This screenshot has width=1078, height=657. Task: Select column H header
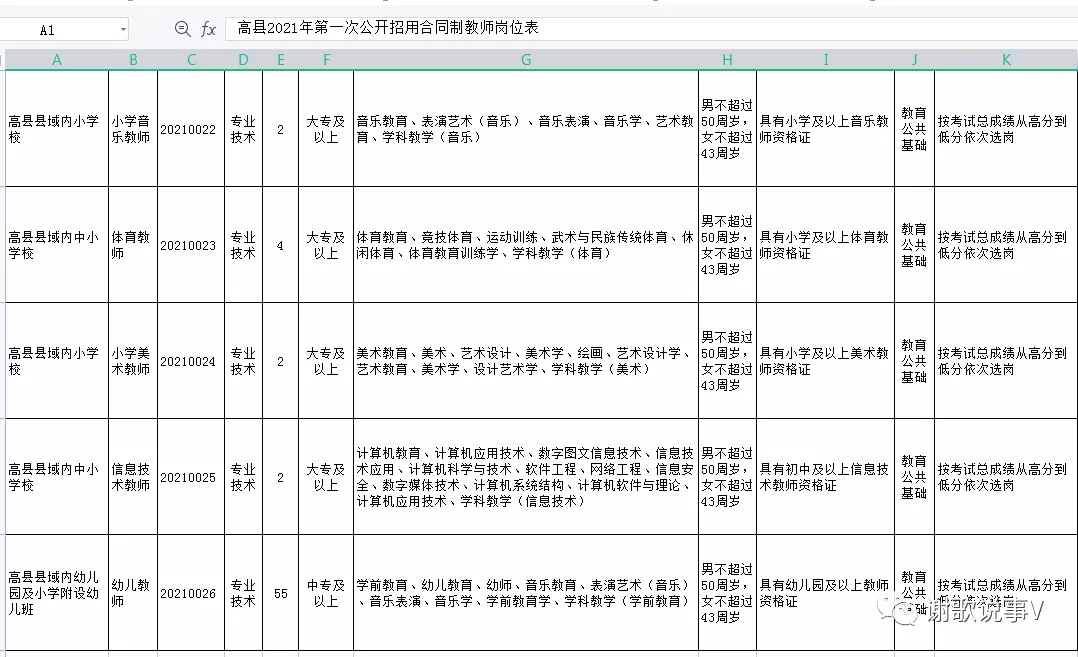[x=727, y=60]
